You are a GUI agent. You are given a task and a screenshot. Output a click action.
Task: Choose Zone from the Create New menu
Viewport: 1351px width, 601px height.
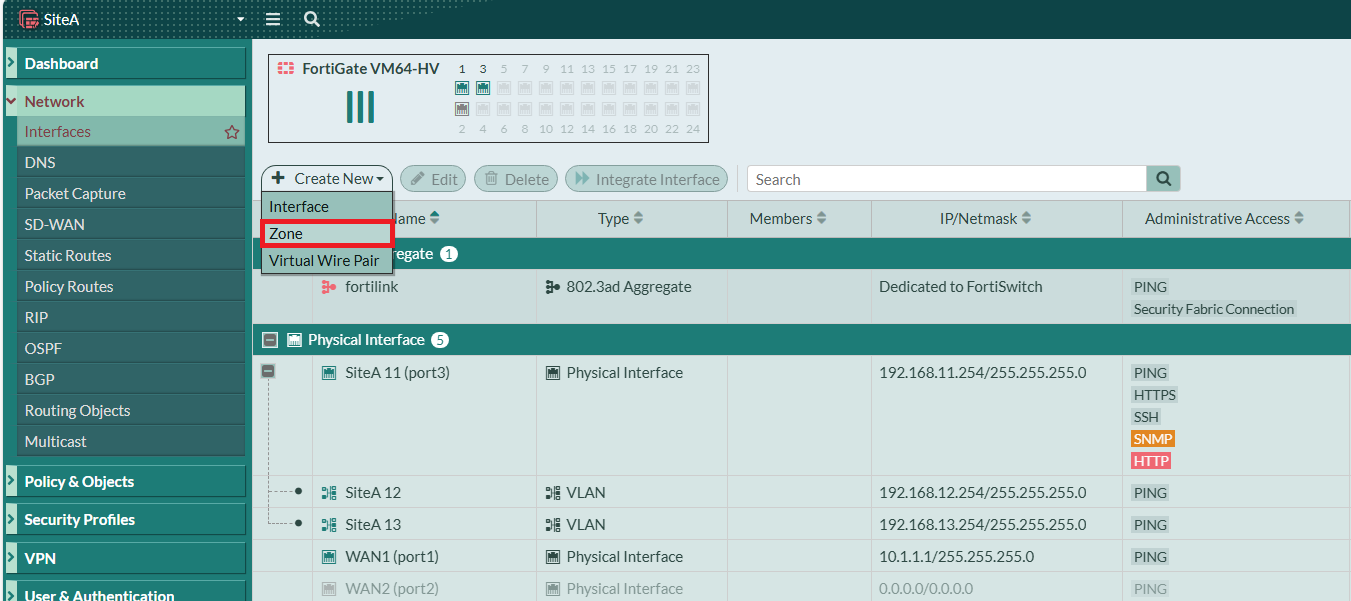(x=327, y=233)
